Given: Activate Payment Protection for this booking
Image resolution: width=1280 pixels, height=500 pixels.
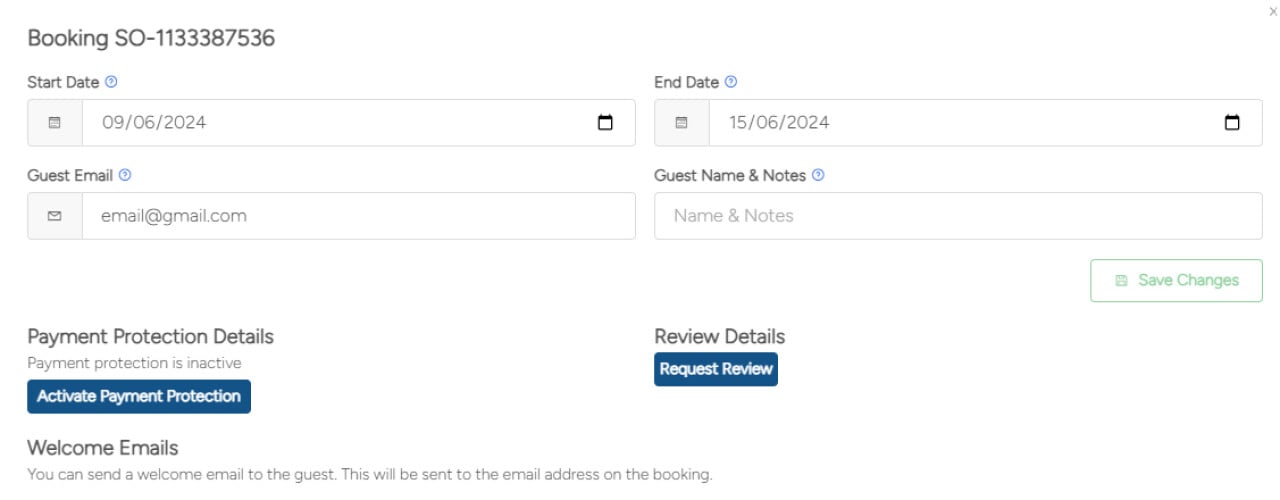Looking at the screenshot, I should point(139,396).
